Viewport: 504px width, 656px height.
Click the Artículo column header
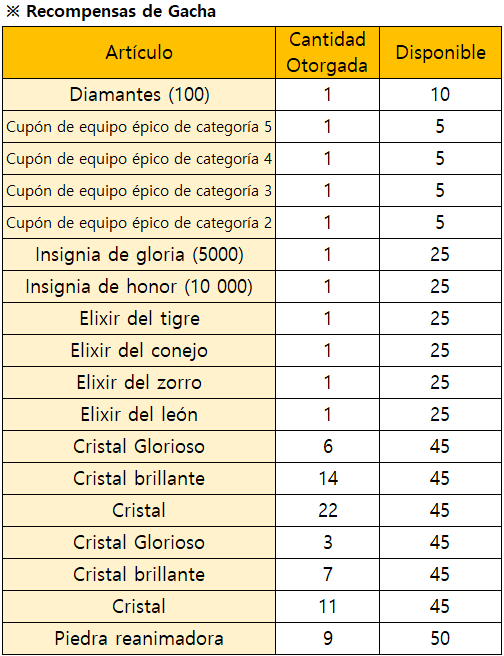point(139,53)
